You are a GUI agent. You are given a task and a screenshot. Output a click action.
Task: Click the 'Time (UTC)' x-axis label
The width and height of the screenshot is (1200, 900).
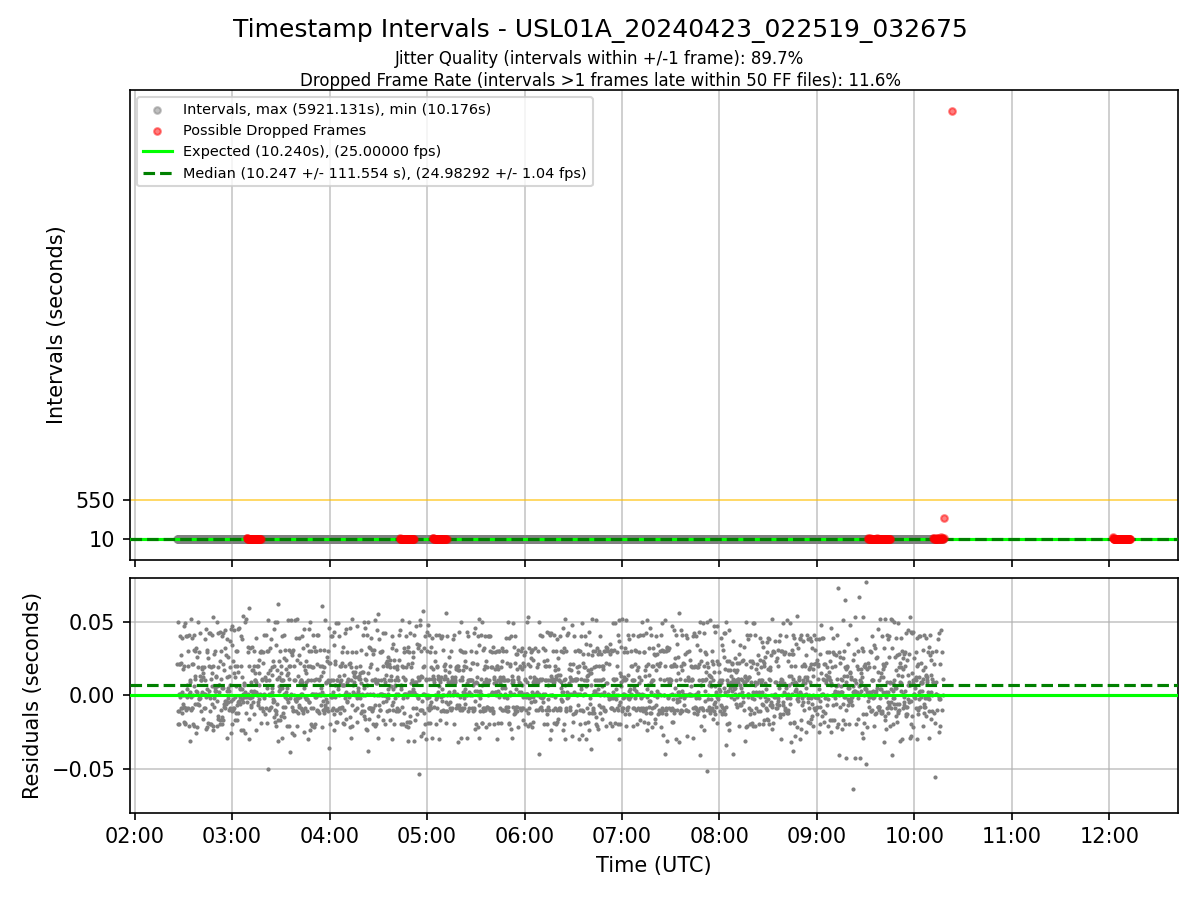(654, 865)
